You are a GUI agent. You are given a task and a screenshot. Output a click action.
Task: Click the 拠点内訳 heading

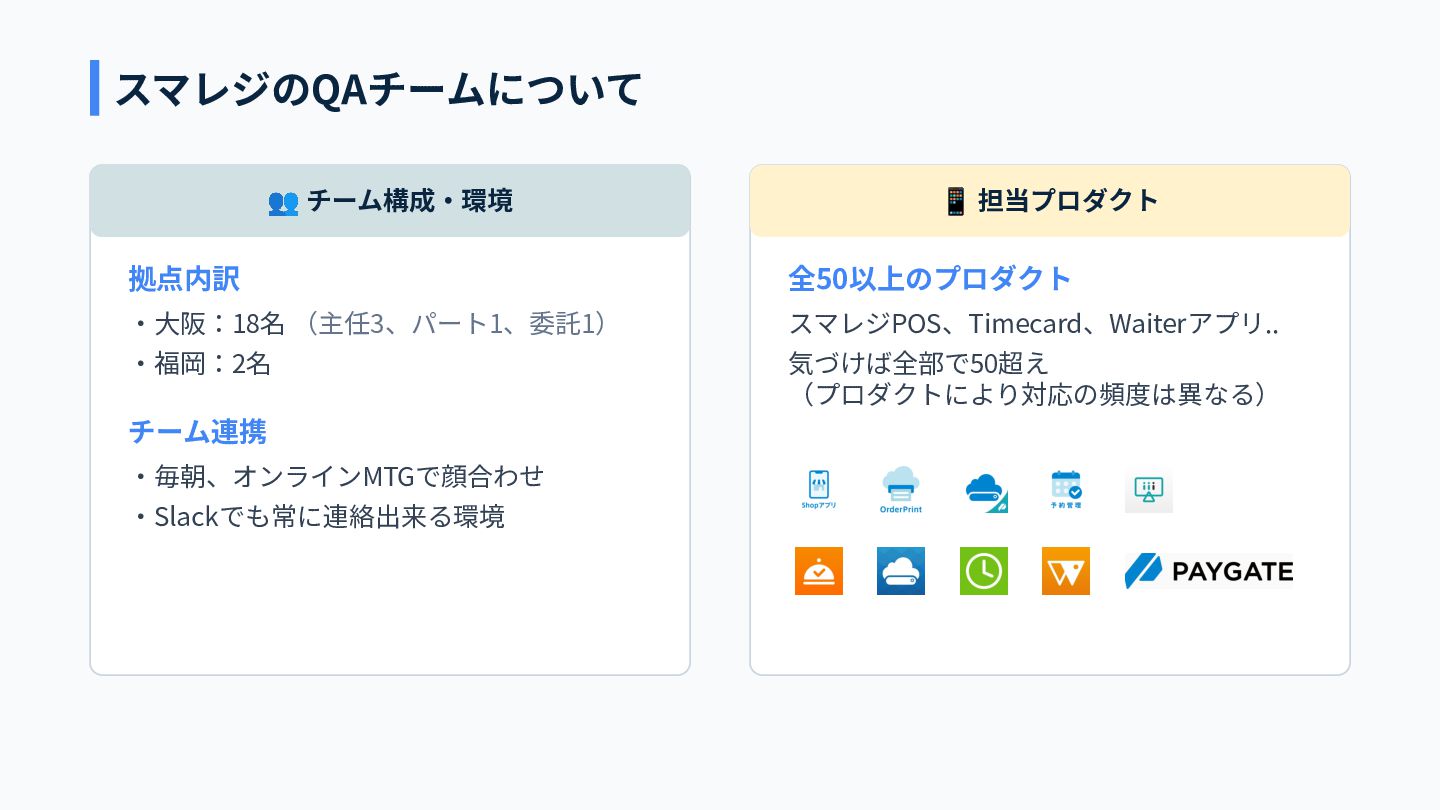pyautogui.click(x=184, y=278)
